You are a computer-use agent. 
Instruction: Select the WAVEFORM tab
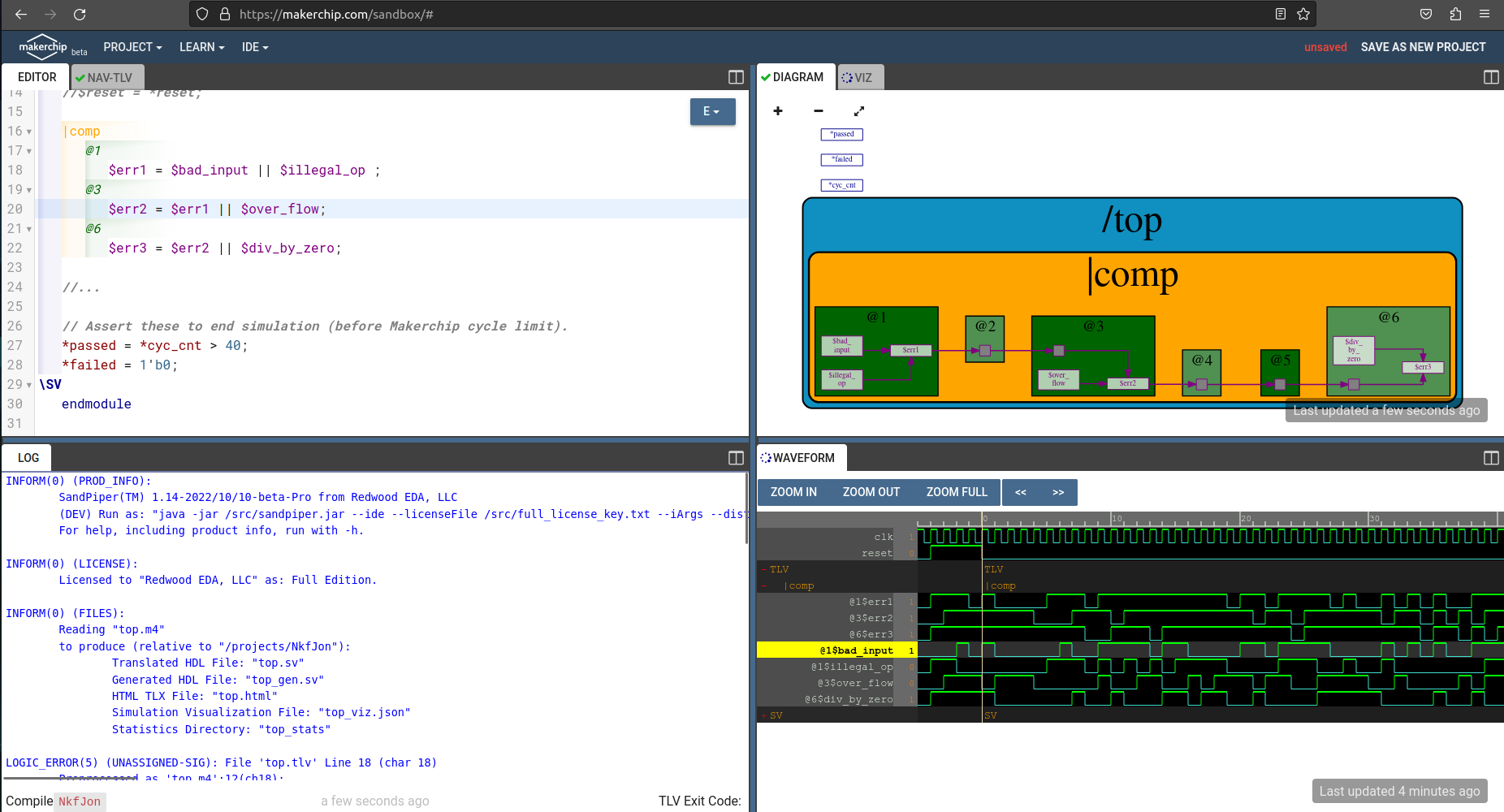click(x=802, y=458)
